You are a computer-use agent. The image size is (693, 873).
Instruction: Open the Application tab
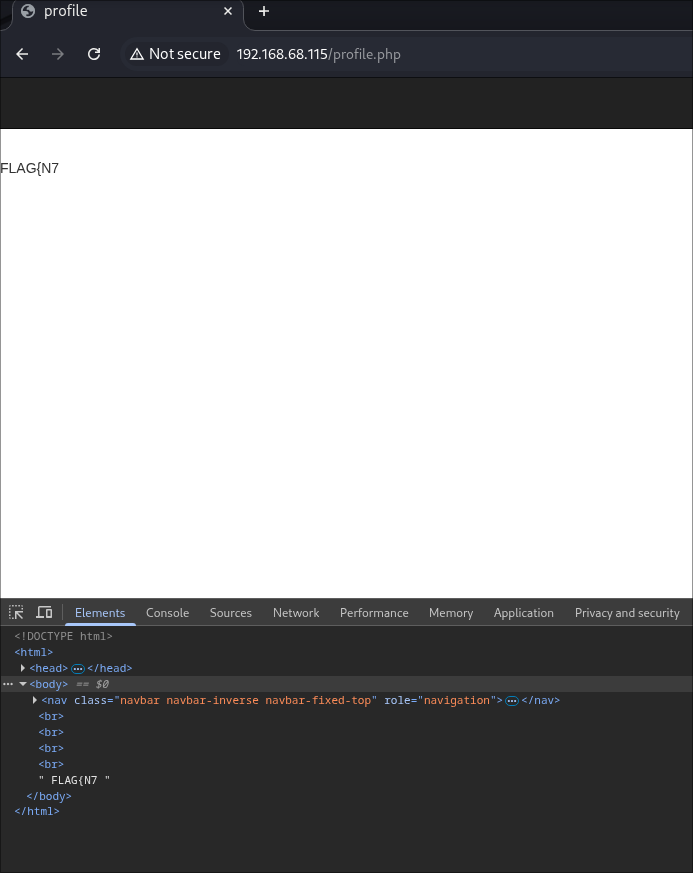coord(523,613)
